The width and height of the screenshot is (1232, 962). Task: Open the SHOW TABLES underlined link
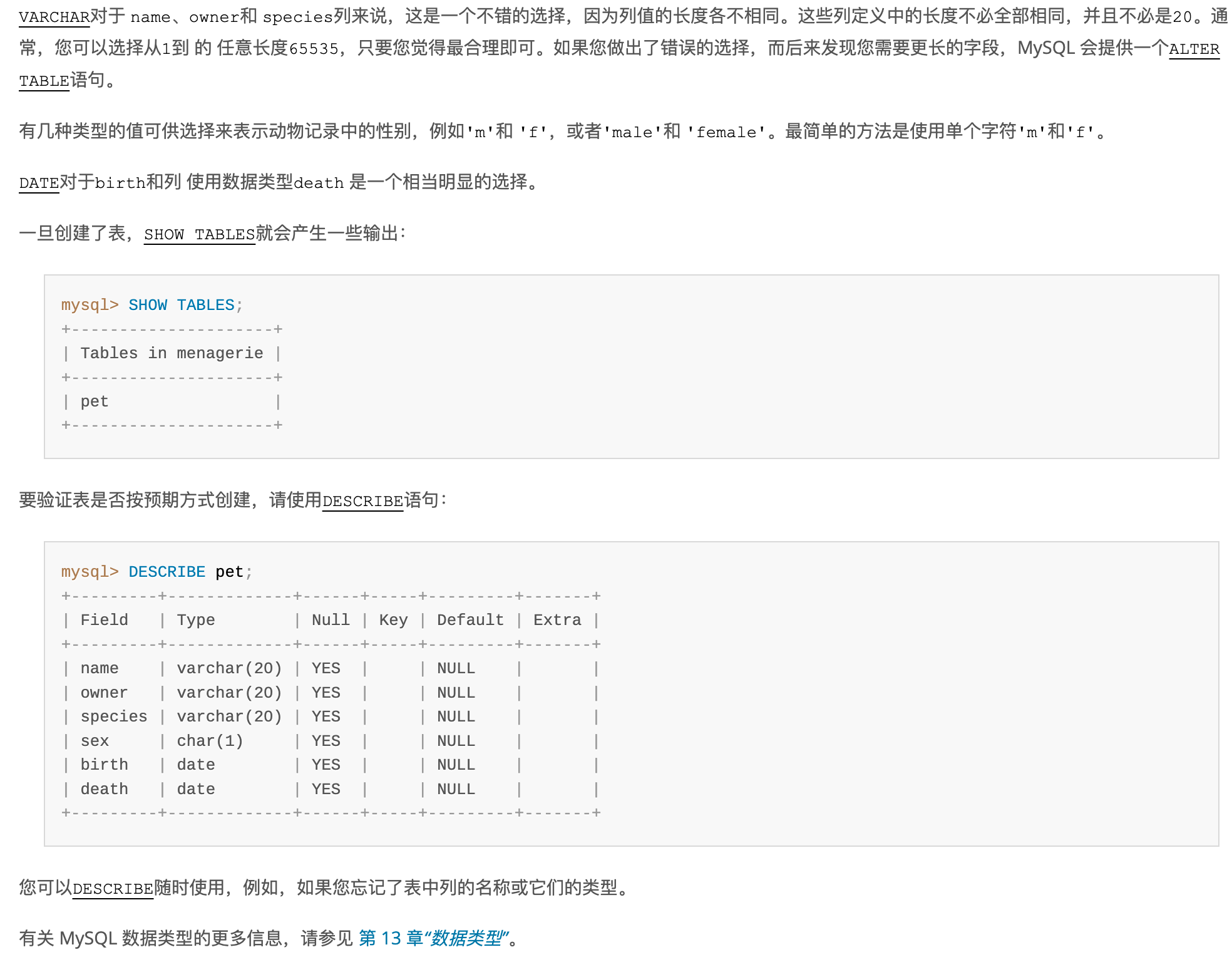pyautogui.click(x=200, y=234)
